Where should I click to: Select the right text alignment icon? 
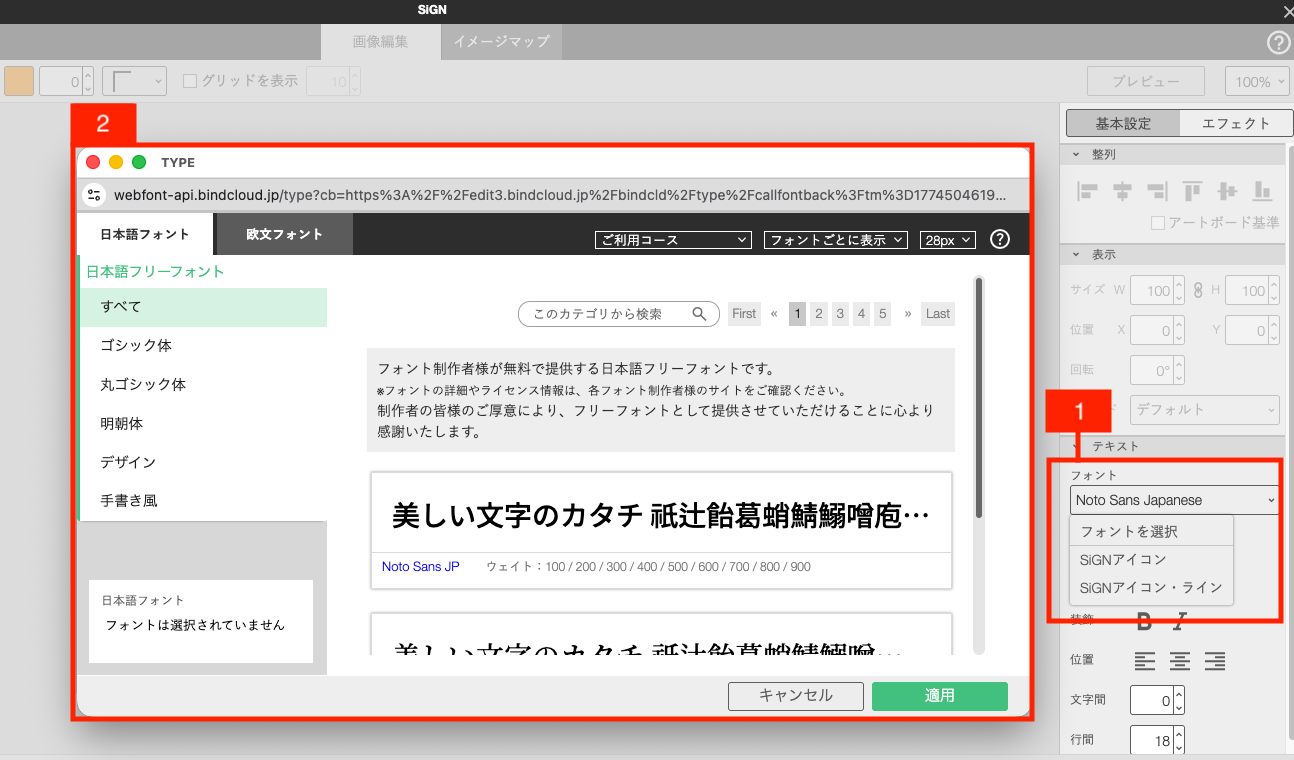click(1213, 660)
